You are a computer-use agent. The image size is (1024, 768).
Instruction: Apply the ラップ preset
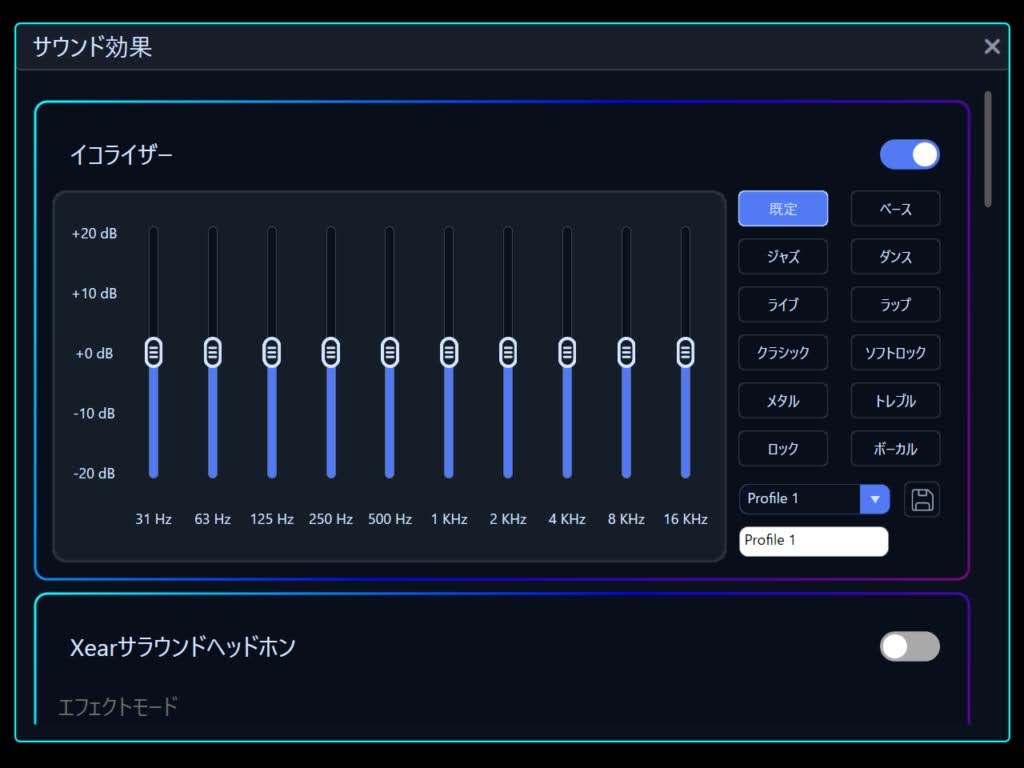895,304
